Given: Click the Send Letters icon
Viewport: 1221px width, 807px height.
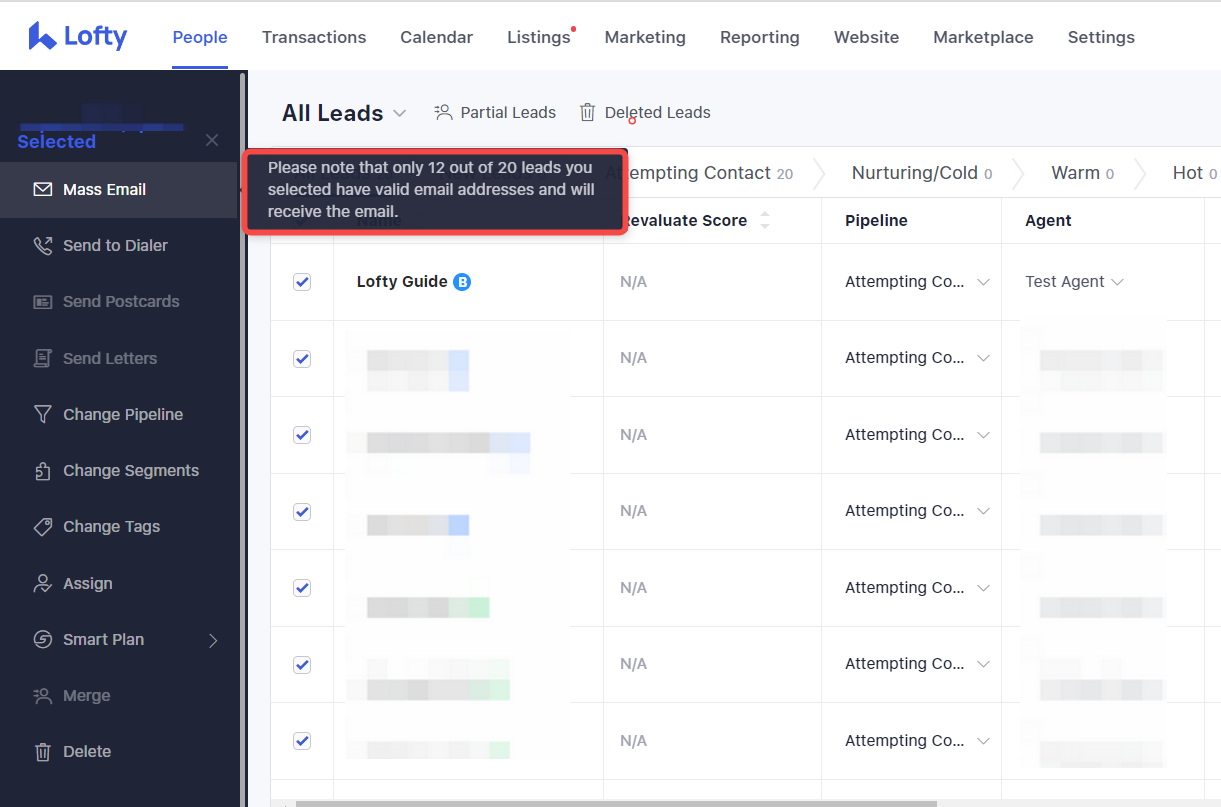Looking at the screenshot, I should 42,358.
